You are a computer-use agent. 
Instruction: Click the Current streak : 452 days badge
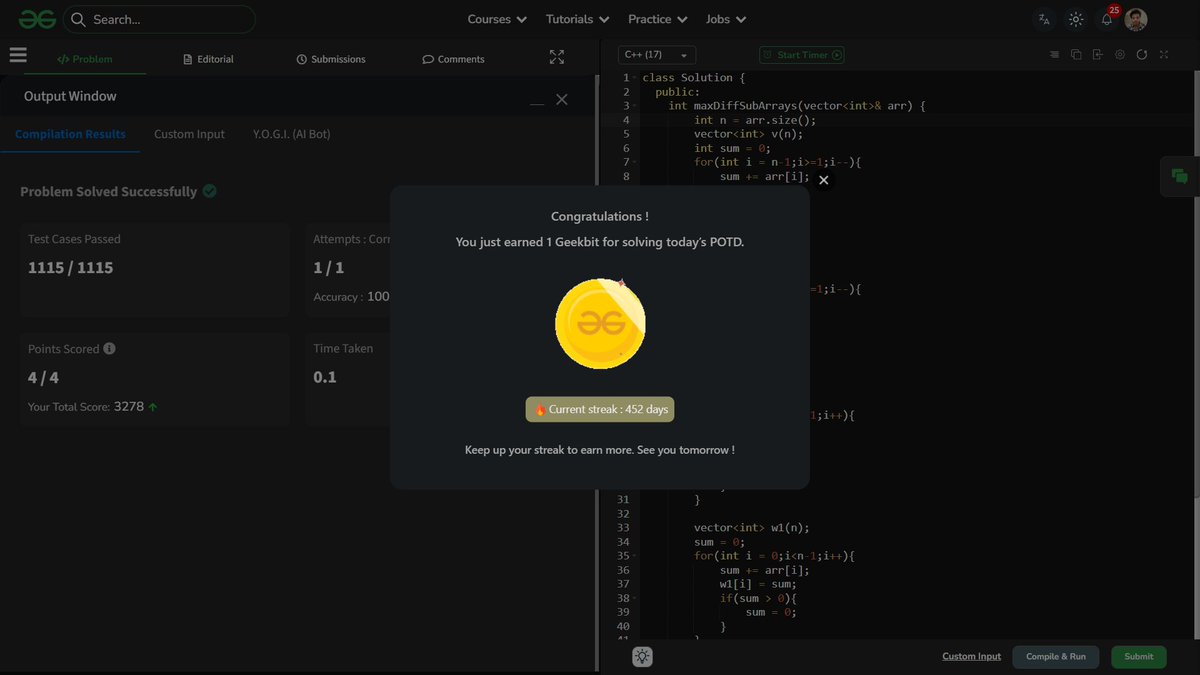click(x=600, y=410)
